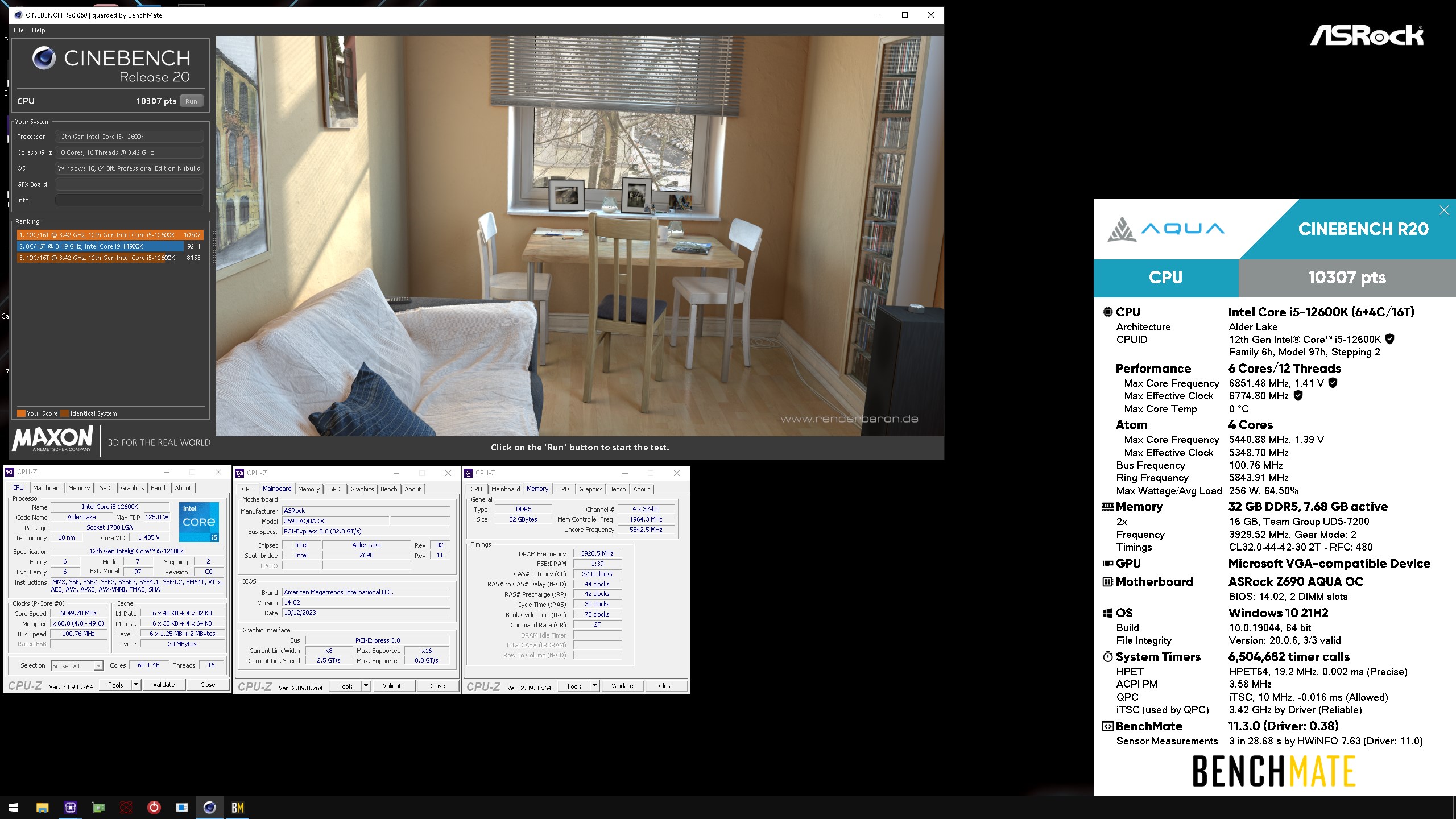Open the Cinebench File menu
Screen dimensions: 1456x819
[x=19, y=30]
